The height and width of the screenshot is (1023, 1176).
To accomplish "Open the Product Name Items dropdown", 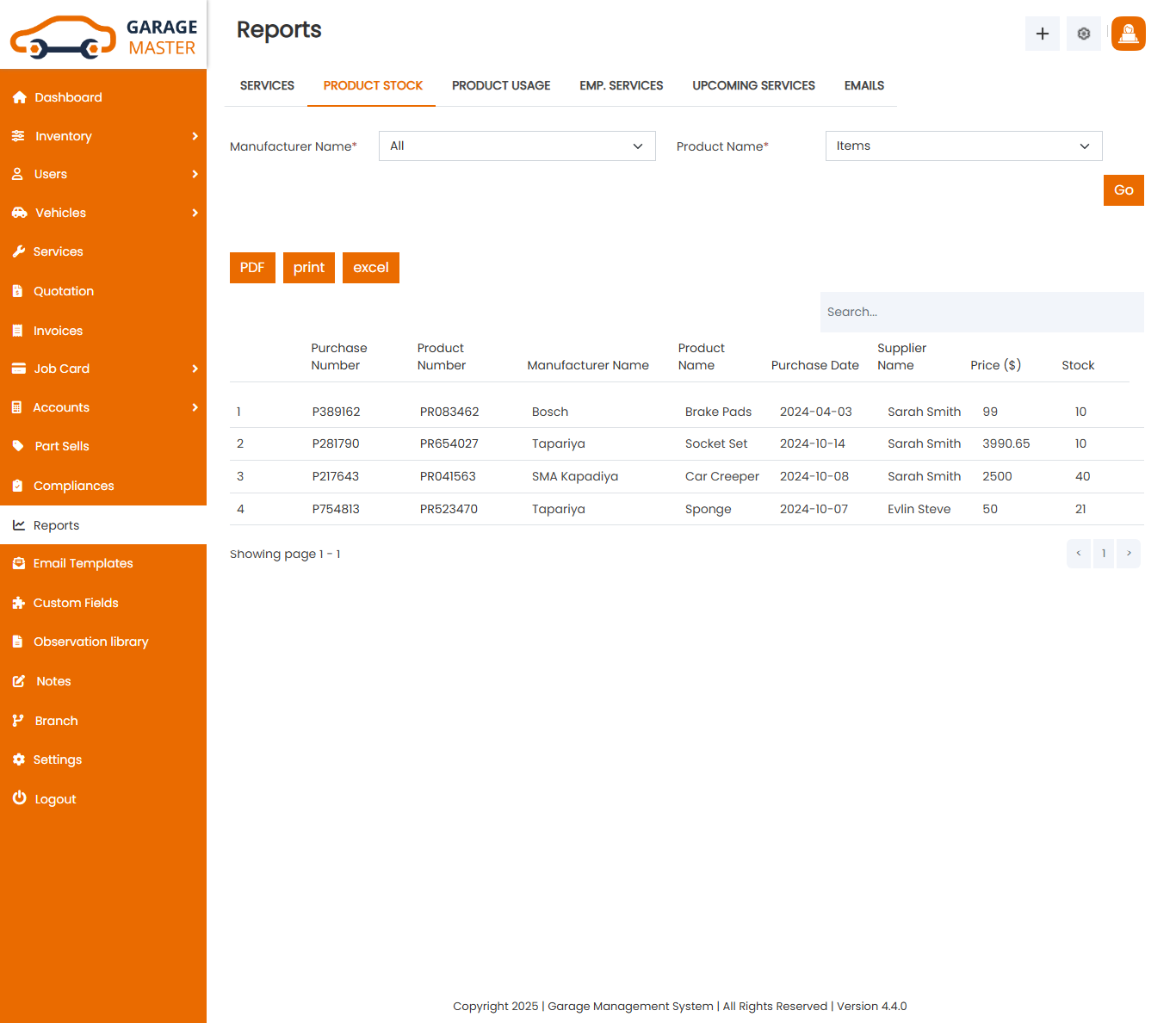I will pos(963,146).
